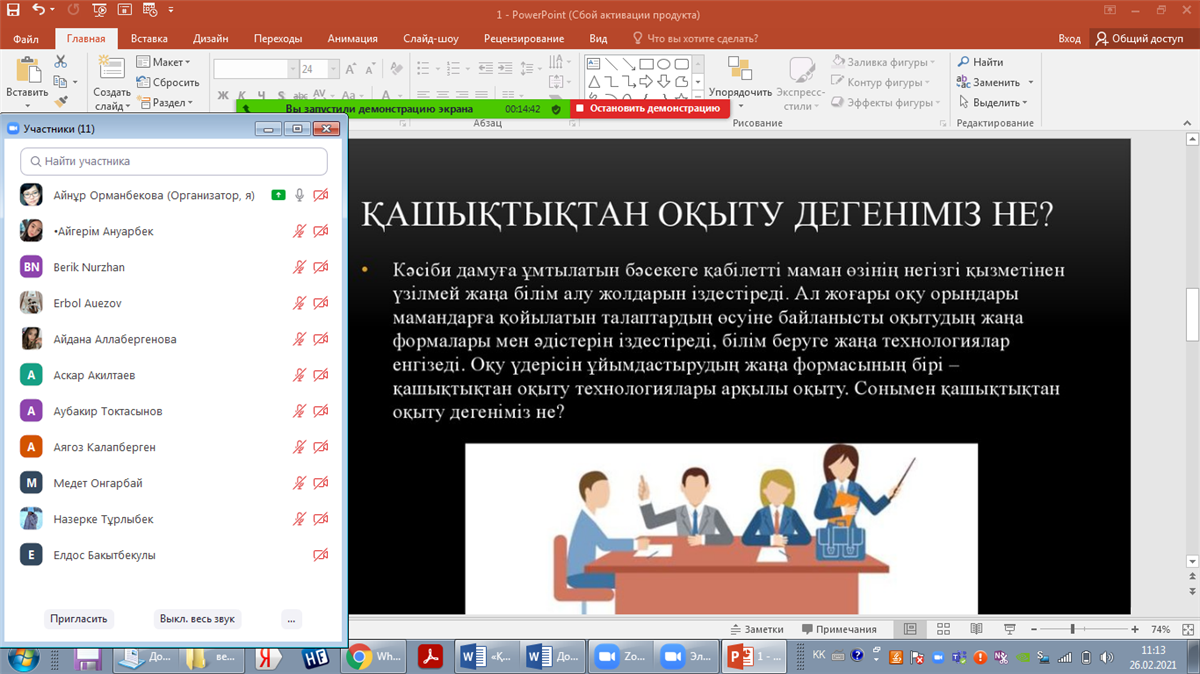Open the Вставка ribbon tab
This screenshot has height=674, width=1200.
click(x=149, y=38)
